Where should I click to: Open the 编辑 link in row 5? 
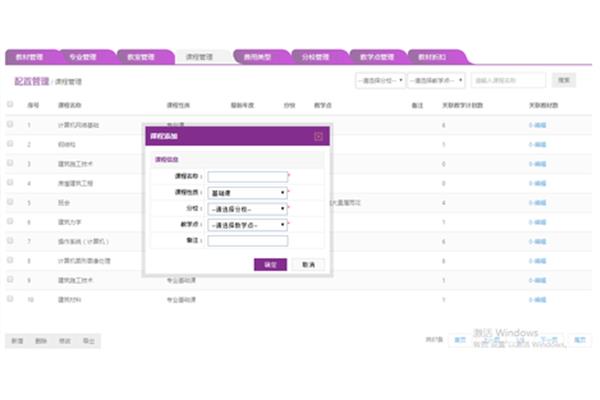[x=538, y=203]
